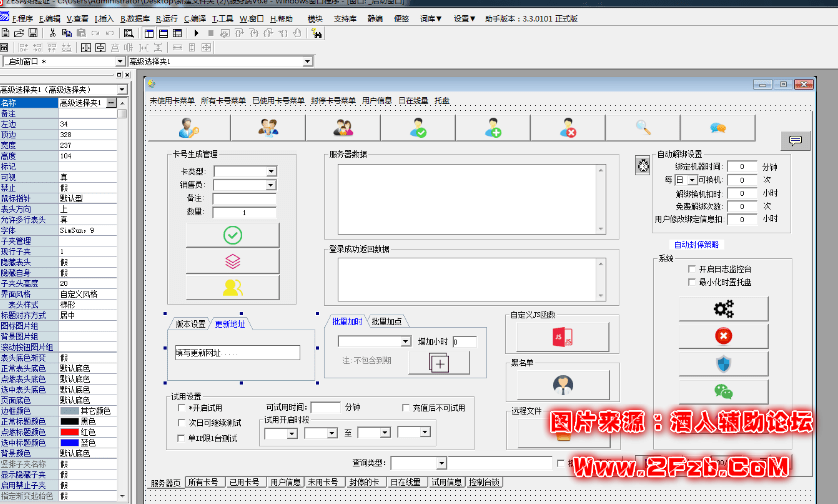Click the red delete-user toolbar icon
Image resolution: width=838 pixels, height=504 pixels.
tap(568, 128)
